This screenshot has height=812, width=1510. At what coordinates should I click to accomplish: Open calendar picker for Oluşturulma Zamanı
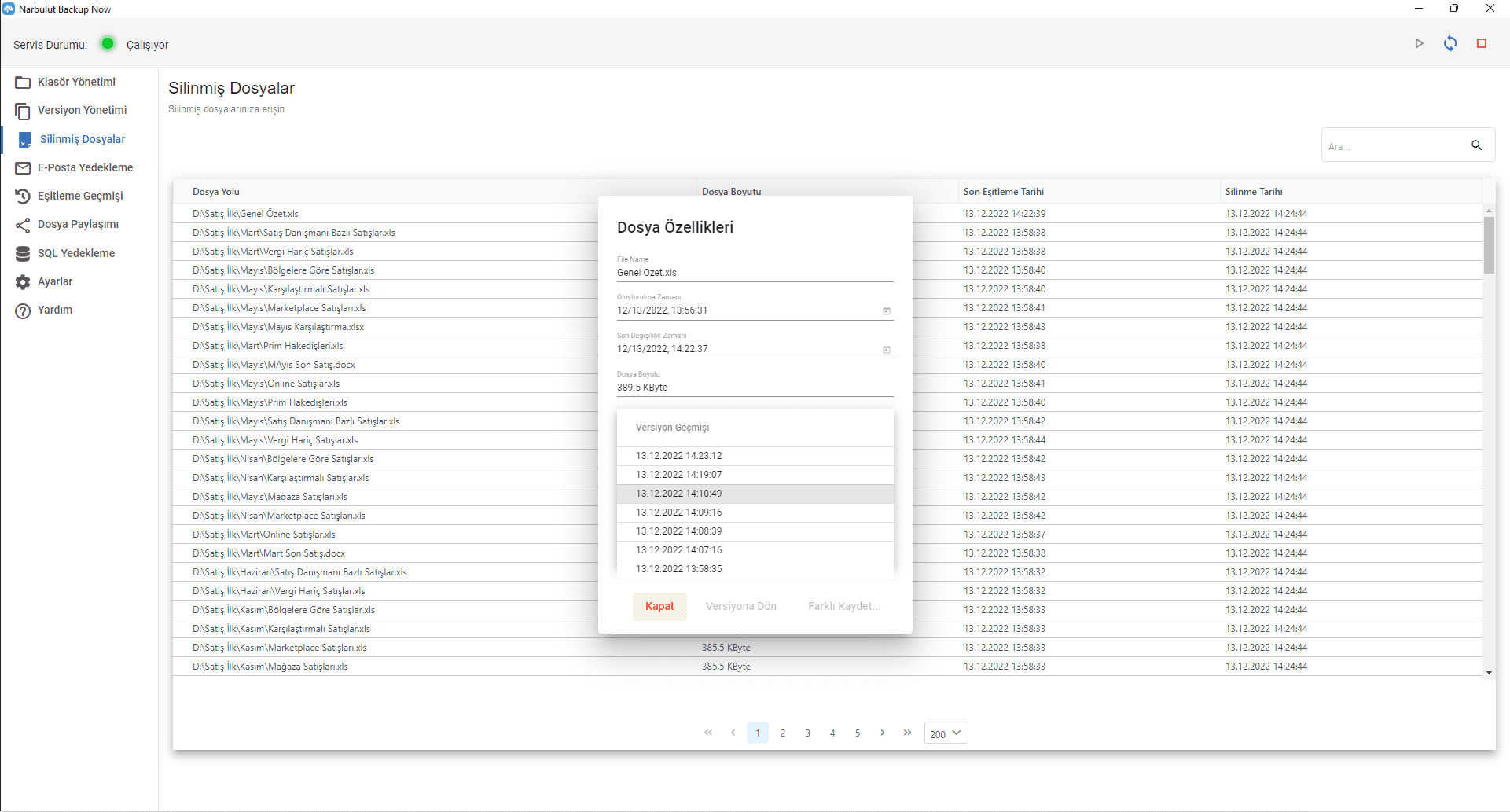pos(886,311)
